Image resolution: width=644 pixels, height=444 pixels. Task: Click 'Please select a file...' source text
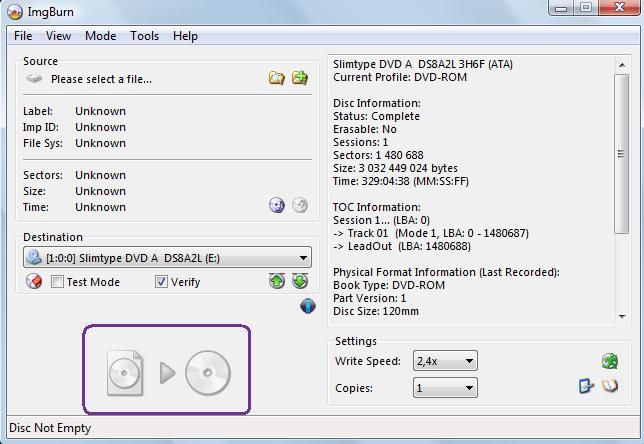101,79
